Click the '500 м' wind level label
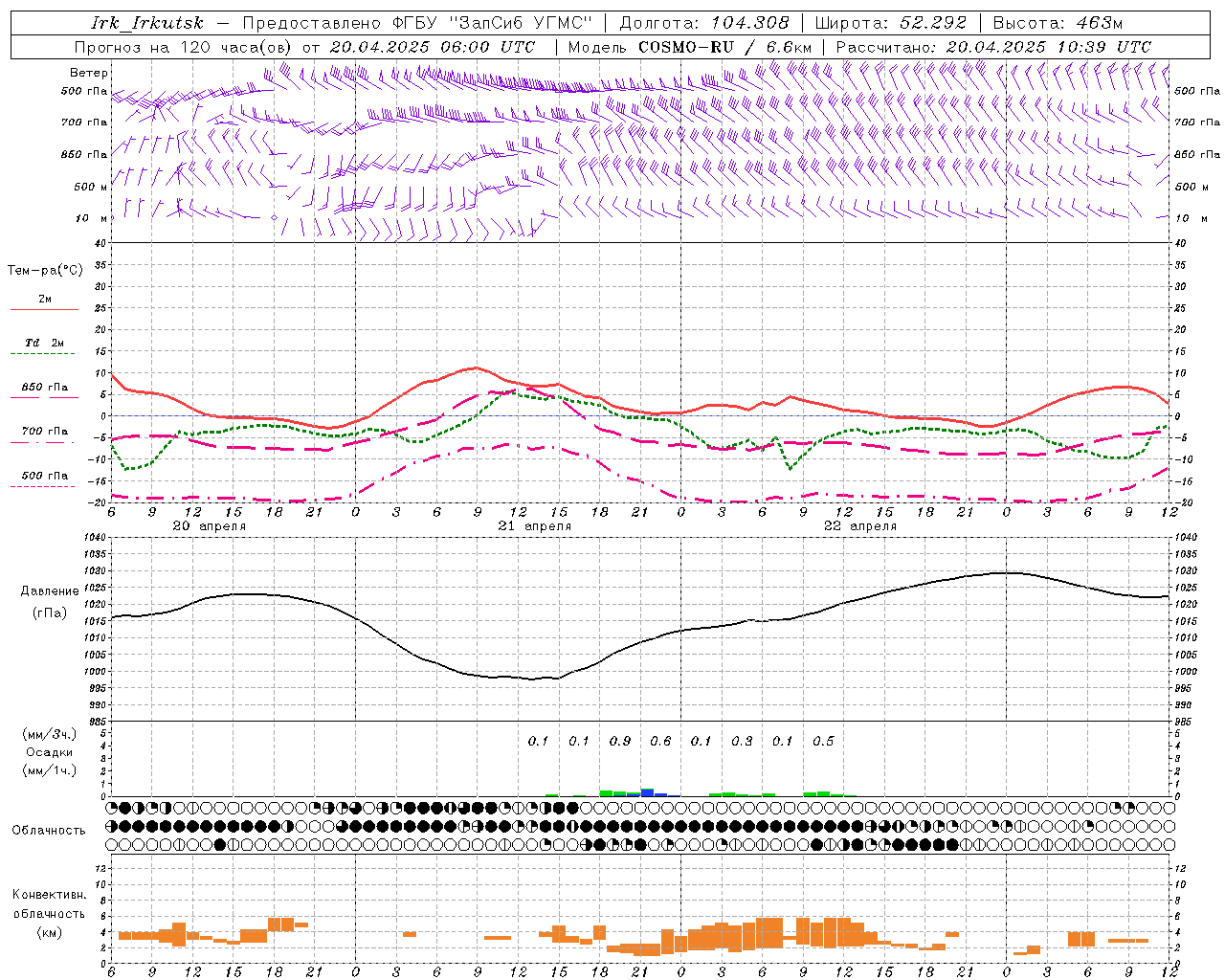Image resolution: width=1225 pixels, height=980 pixels. (91, 187)
